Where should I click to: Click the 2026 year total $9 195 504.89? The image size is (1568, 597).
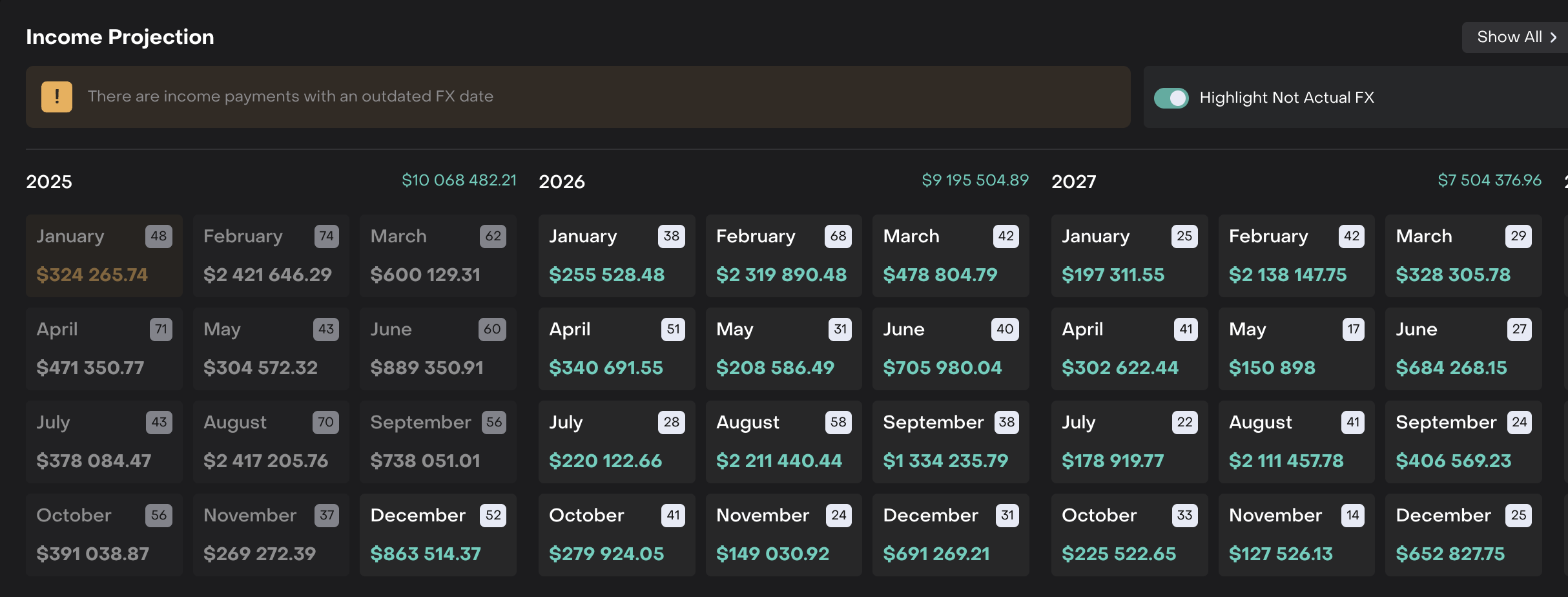(975, 180)
